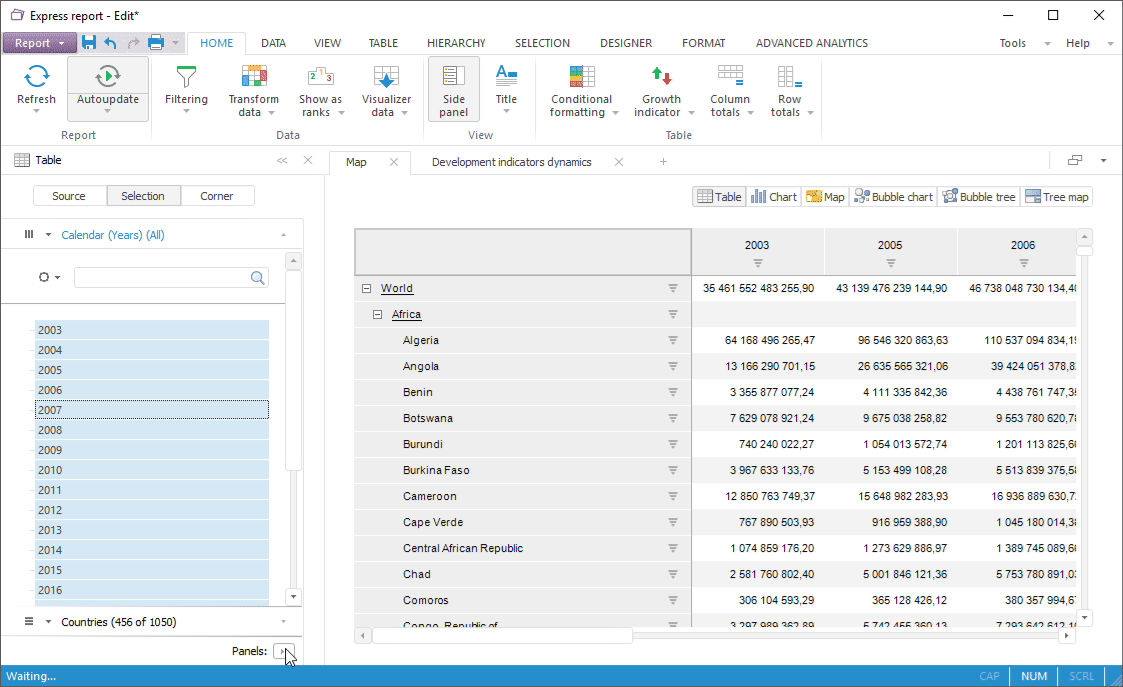Click the Refresh icon in ribbon

(37, 77)
